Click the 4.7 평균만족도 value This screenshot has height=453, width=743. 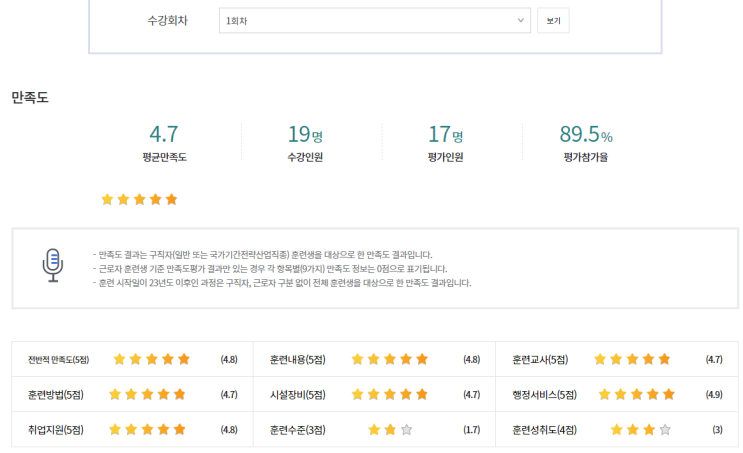click(164, 135)
